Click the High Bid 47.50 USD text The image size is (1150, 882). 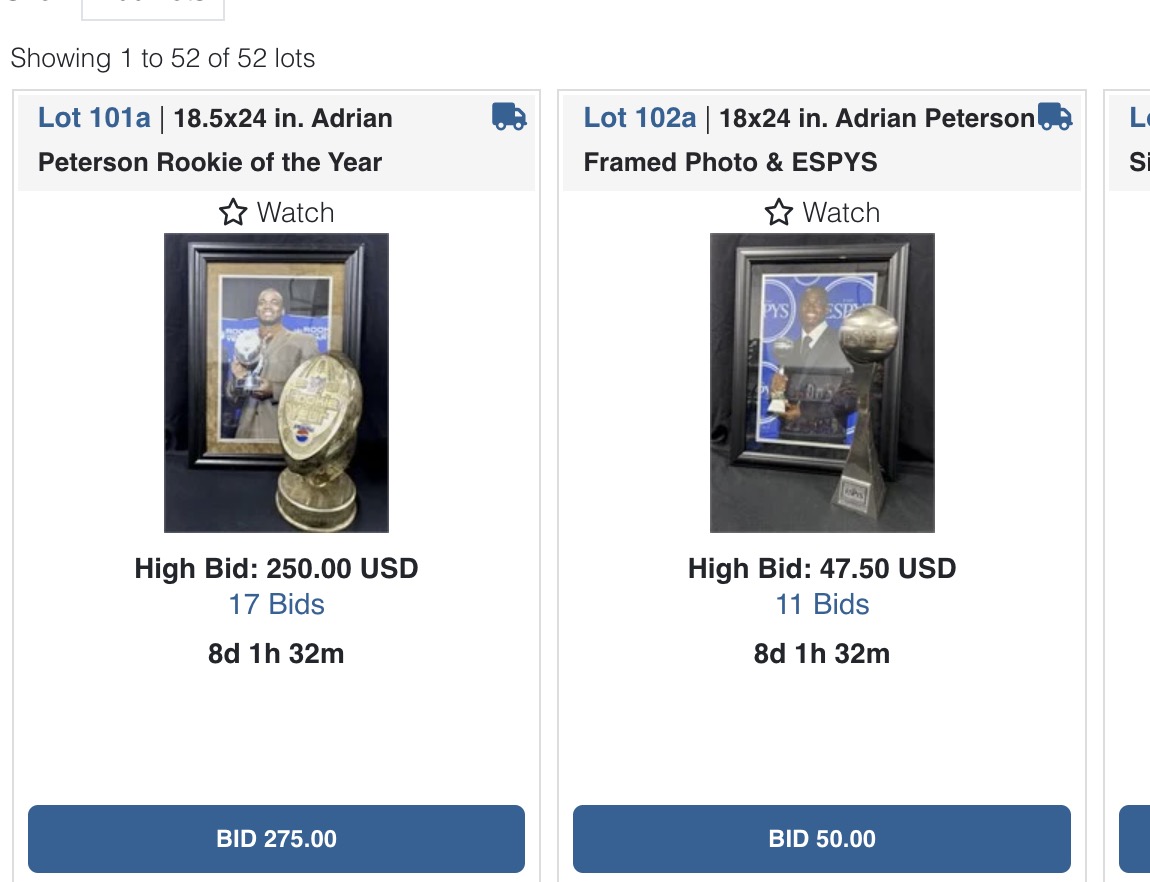822,569
